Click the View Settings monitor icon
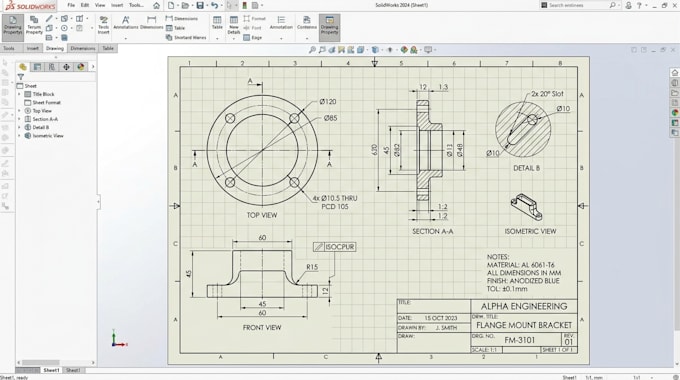The width and height of the screenshot is (680, 380). click(428, 50)
